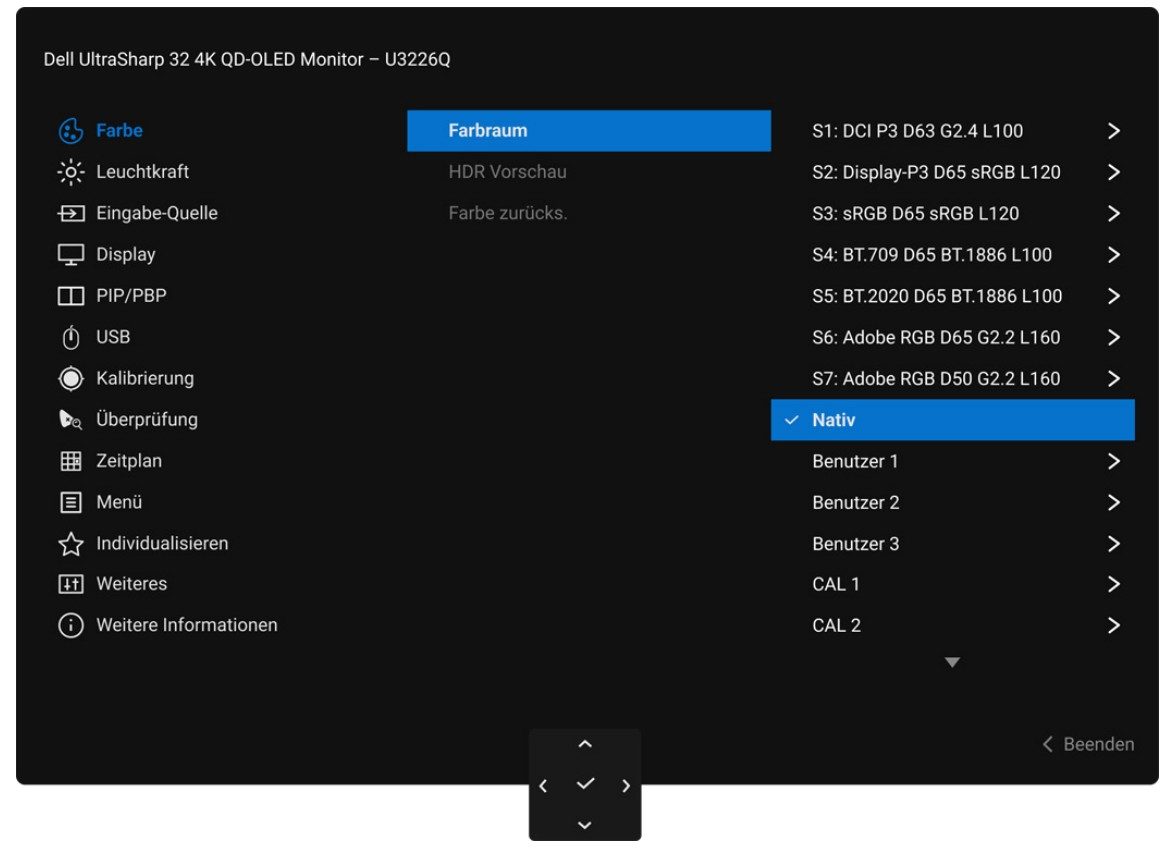The height and width of the screenshot is (852, 1170).
Task: Select the Nativ color space
Action: [953, 420]
